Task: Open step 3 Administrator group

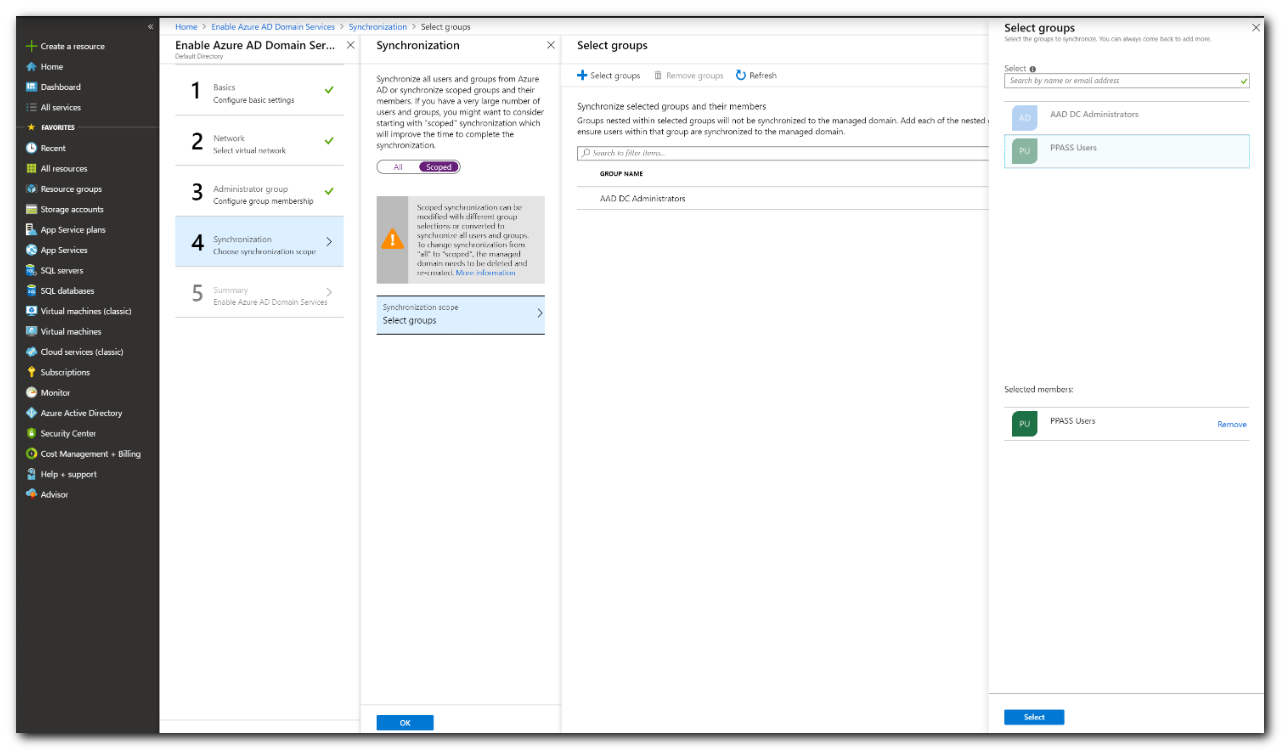Action: coord(259,194)
